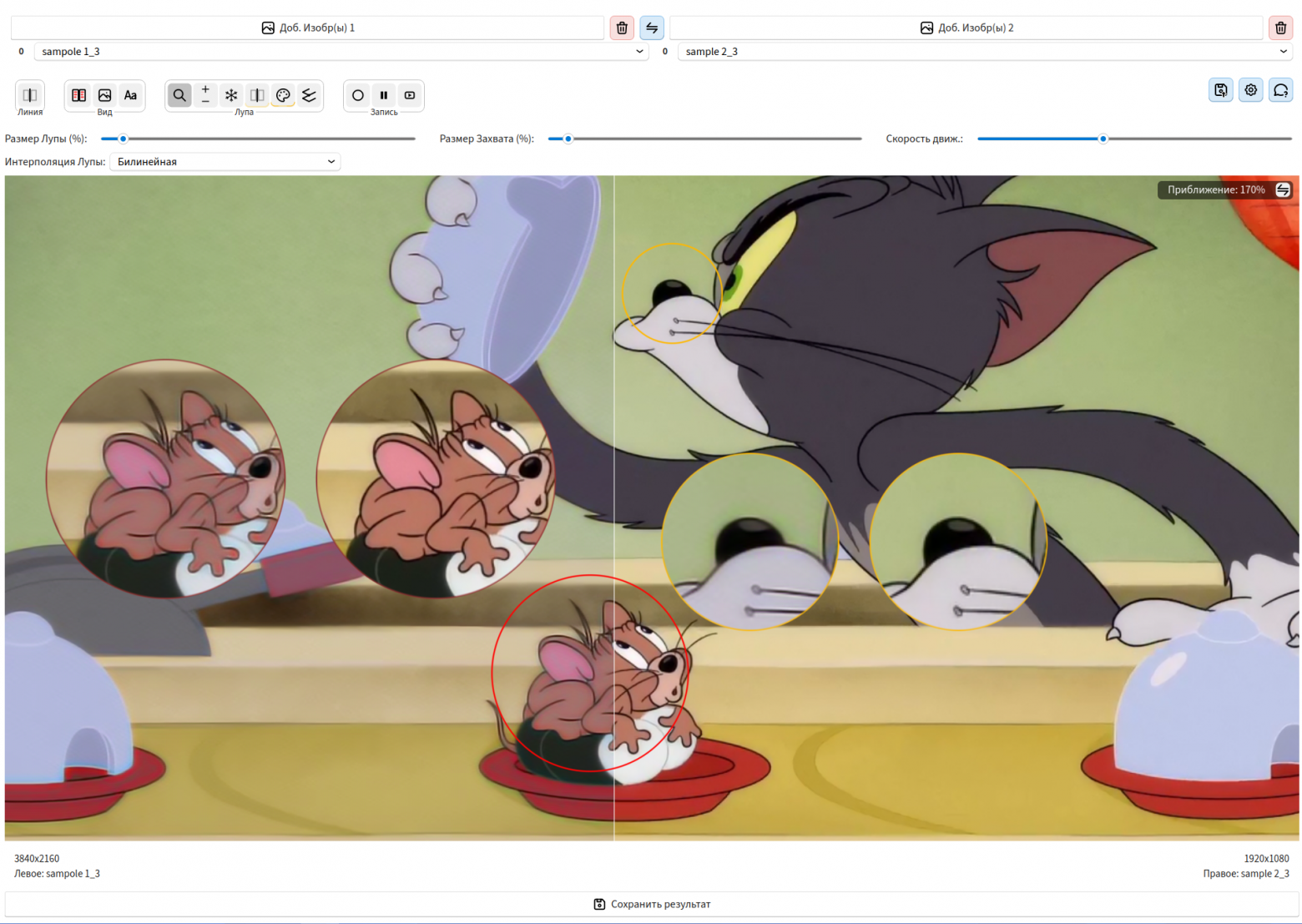Open the palette color icon in Лупа
This screenshot has width=1302, height=924.
283,95
